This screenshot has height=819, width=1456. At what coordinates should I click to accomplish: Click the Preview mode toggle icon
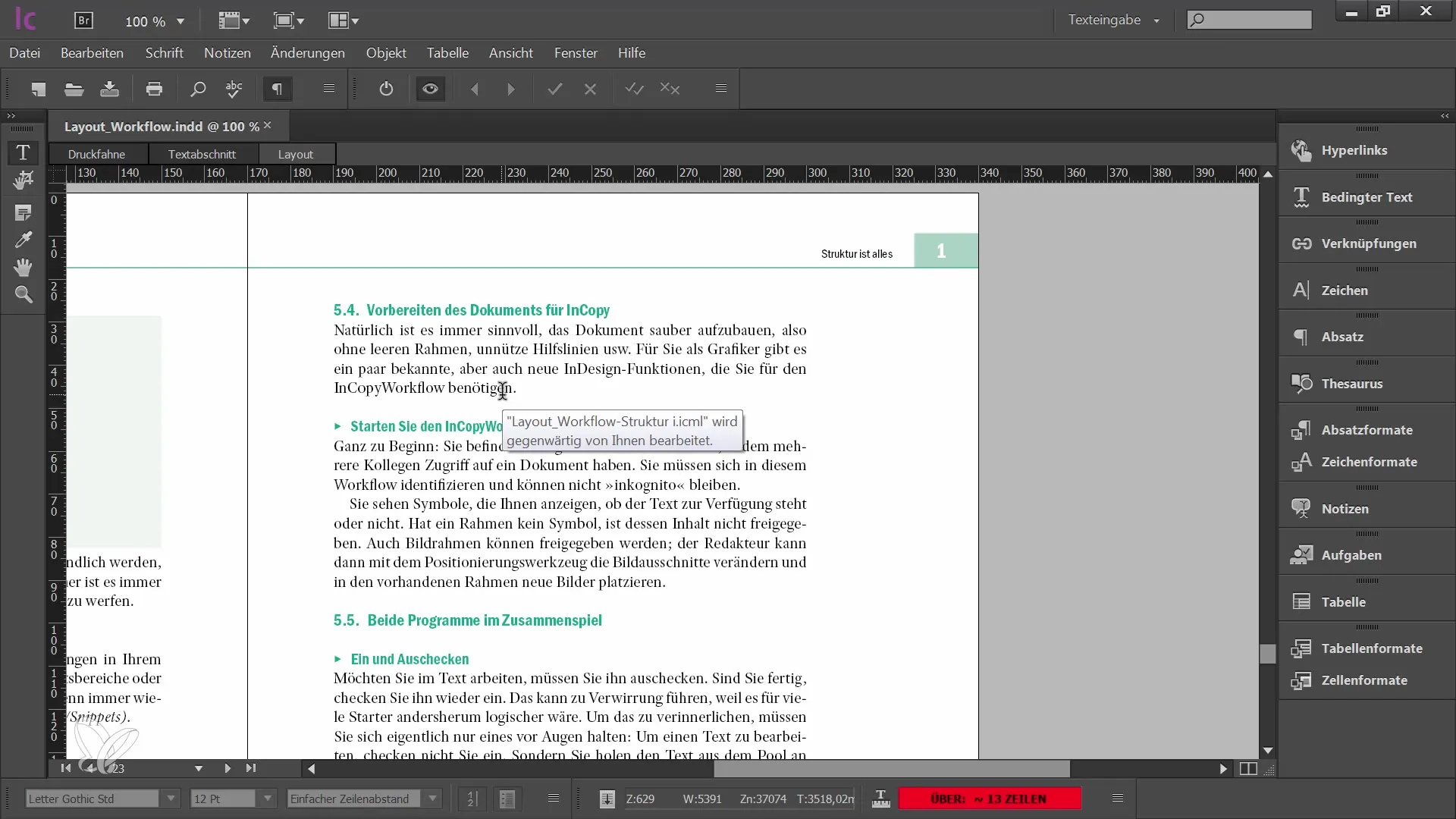tap(431, 89)
